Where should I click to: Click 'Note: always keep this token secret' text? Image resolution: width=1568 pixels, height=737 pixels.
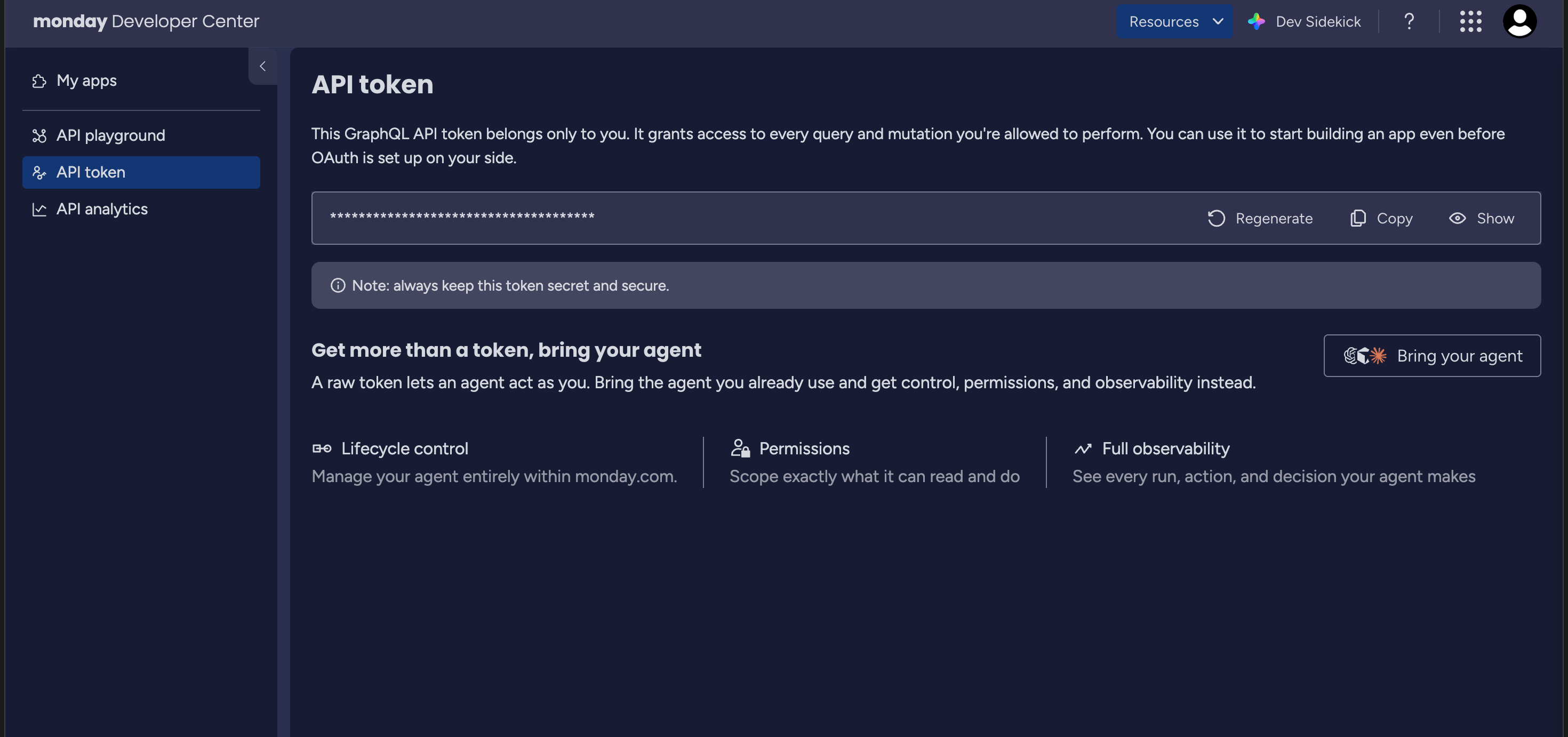click(510, 286)
